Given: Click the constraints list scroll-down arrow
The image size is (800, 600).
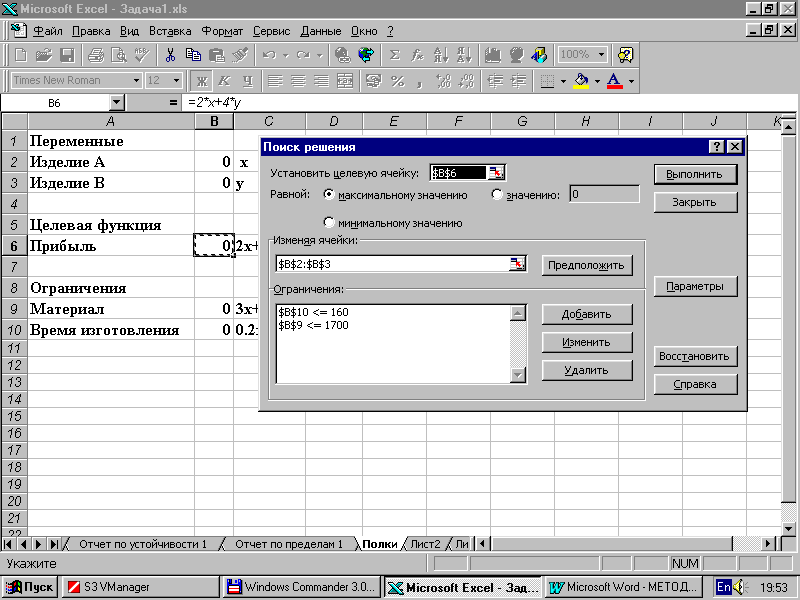Looking at the screenshot, I should tap(518, 375).
